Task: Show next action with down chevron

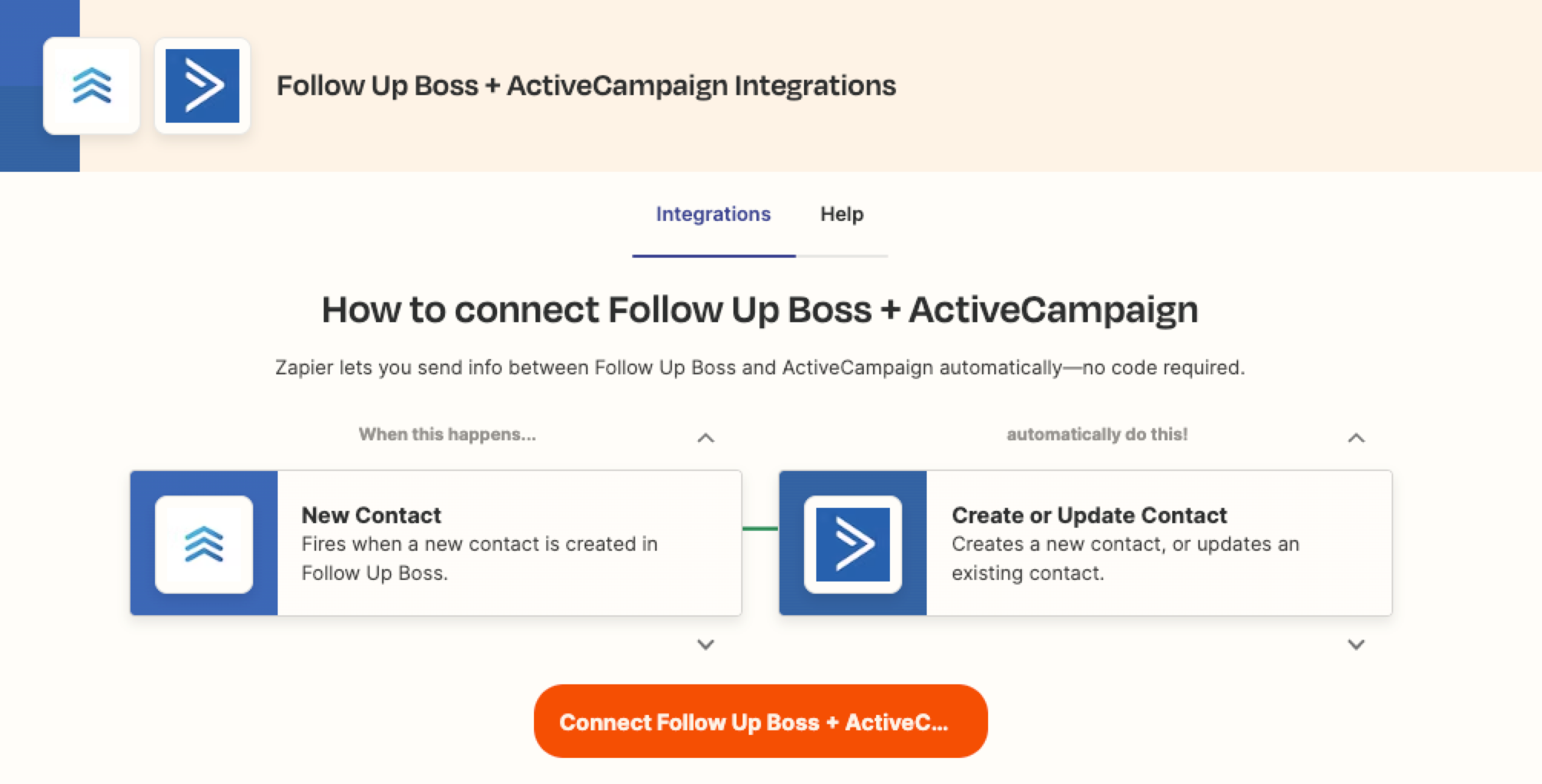Action: [x=1356, y=644]
